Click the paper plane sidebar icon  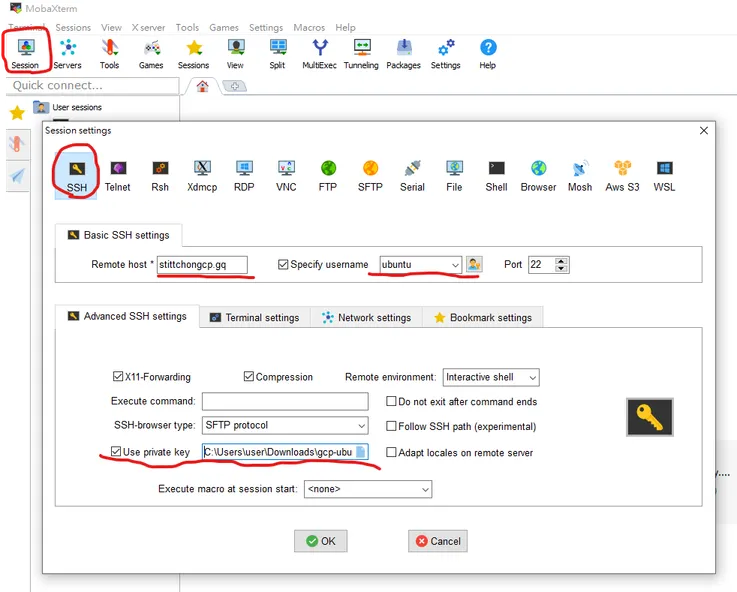click(17, 176)
